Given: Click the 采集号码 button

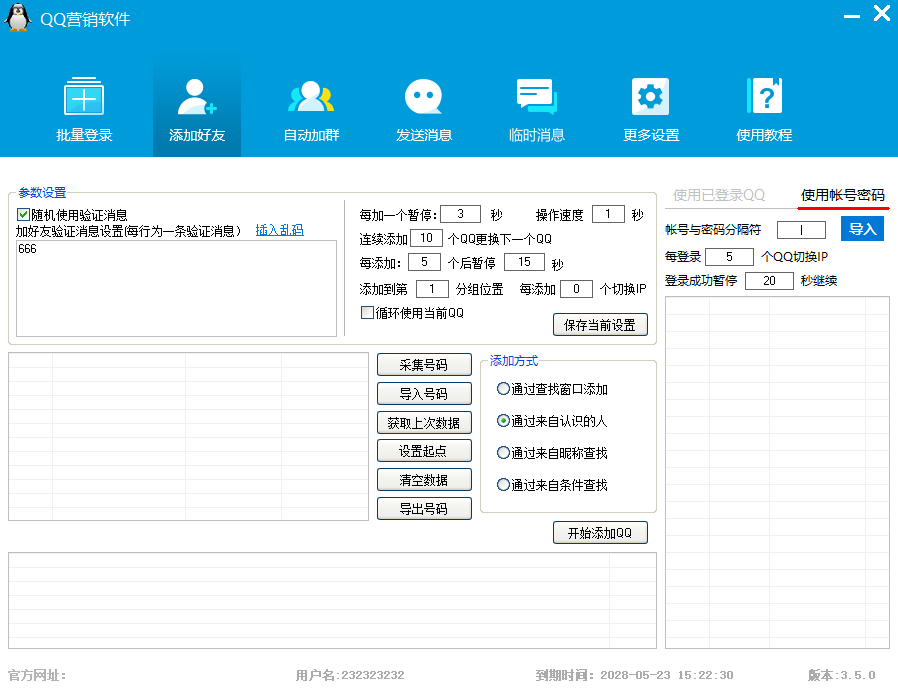Looking at the screenshot, I should (424, 365).
